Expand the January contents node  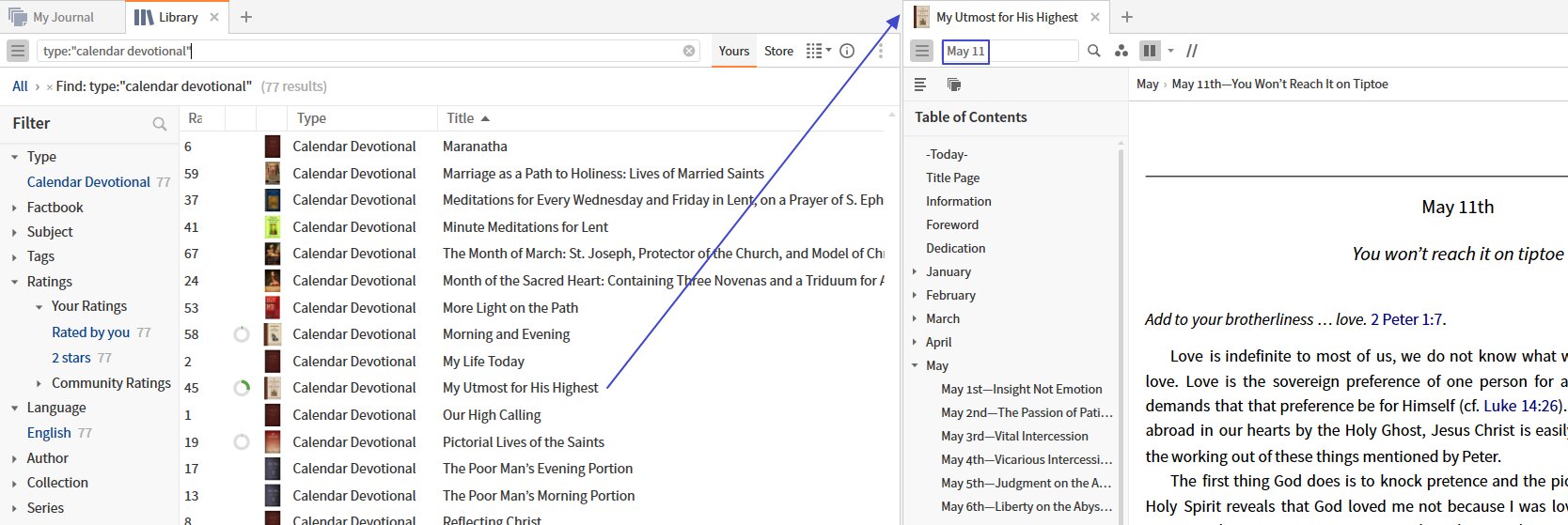(x=915, y=271)
